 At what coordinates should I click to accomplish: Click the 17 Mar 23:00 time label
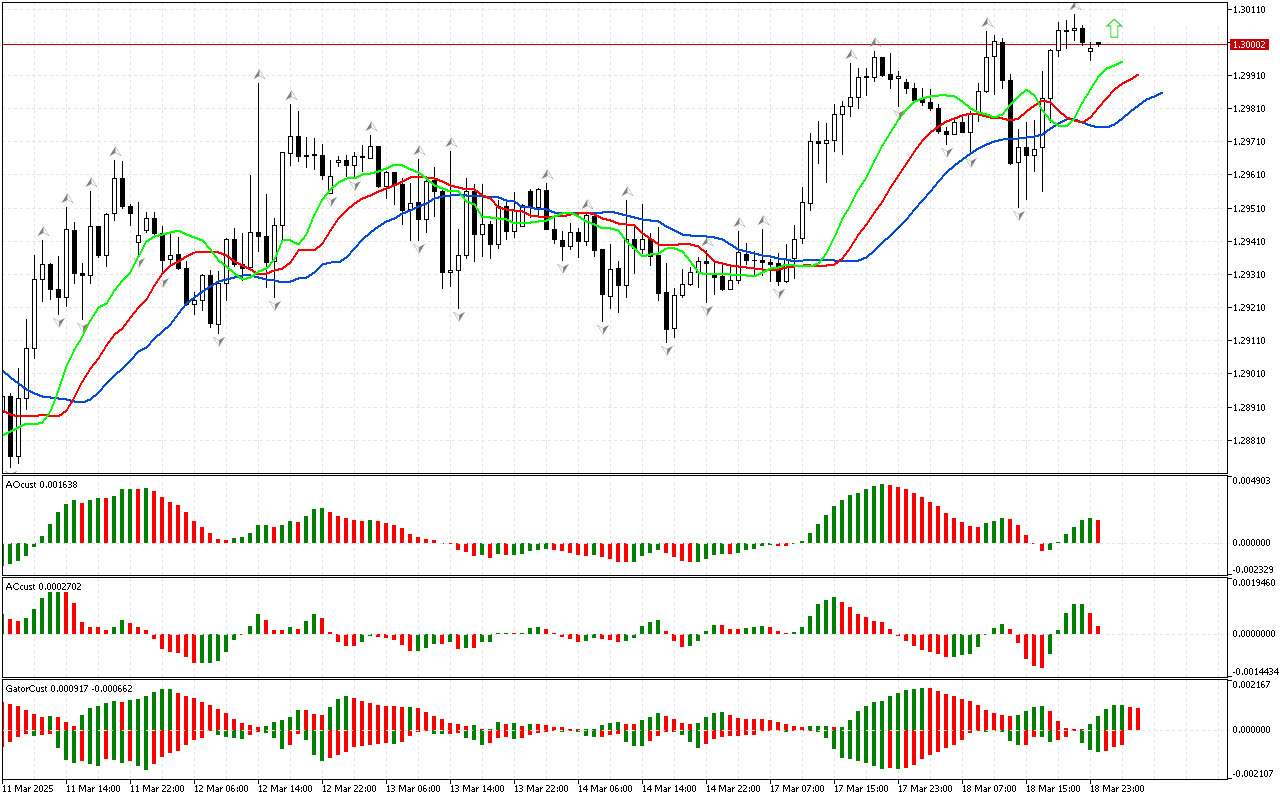[925, 788]
